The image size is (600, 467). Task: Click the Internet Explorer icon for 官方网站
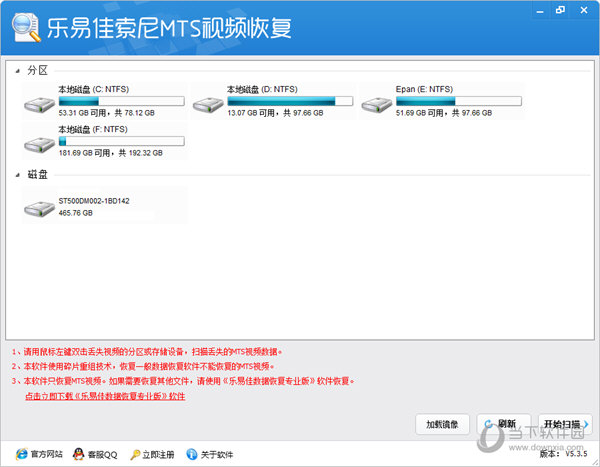click(21, 454)
